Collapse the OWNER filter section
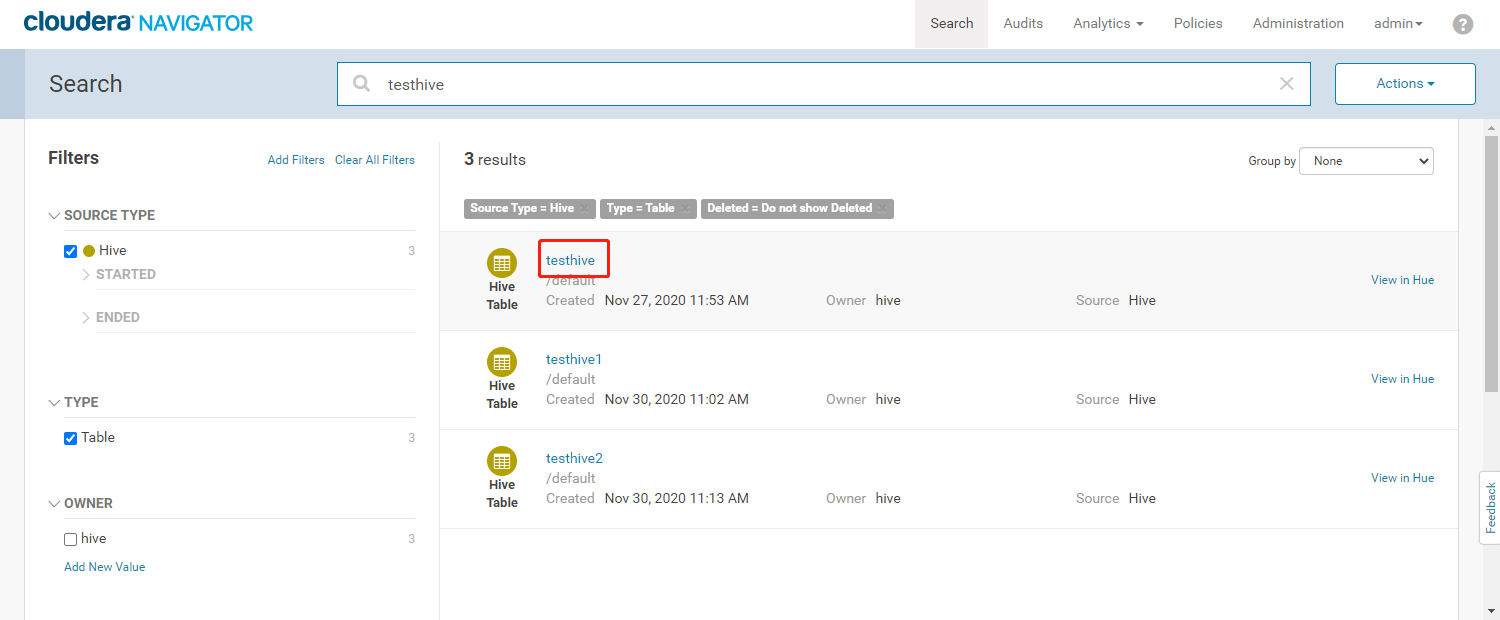 tap(54, 503)
